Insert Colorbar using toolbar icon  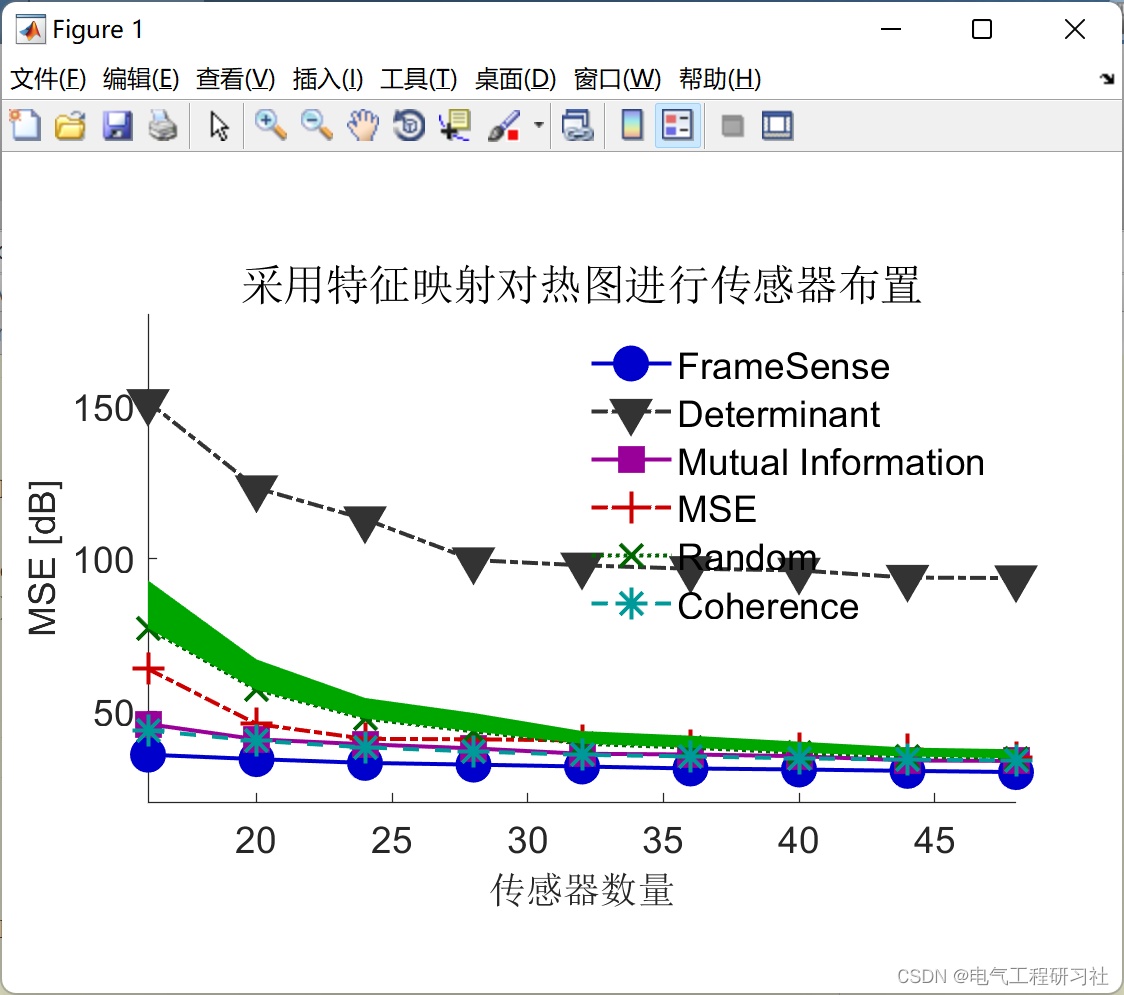point(632,126)
